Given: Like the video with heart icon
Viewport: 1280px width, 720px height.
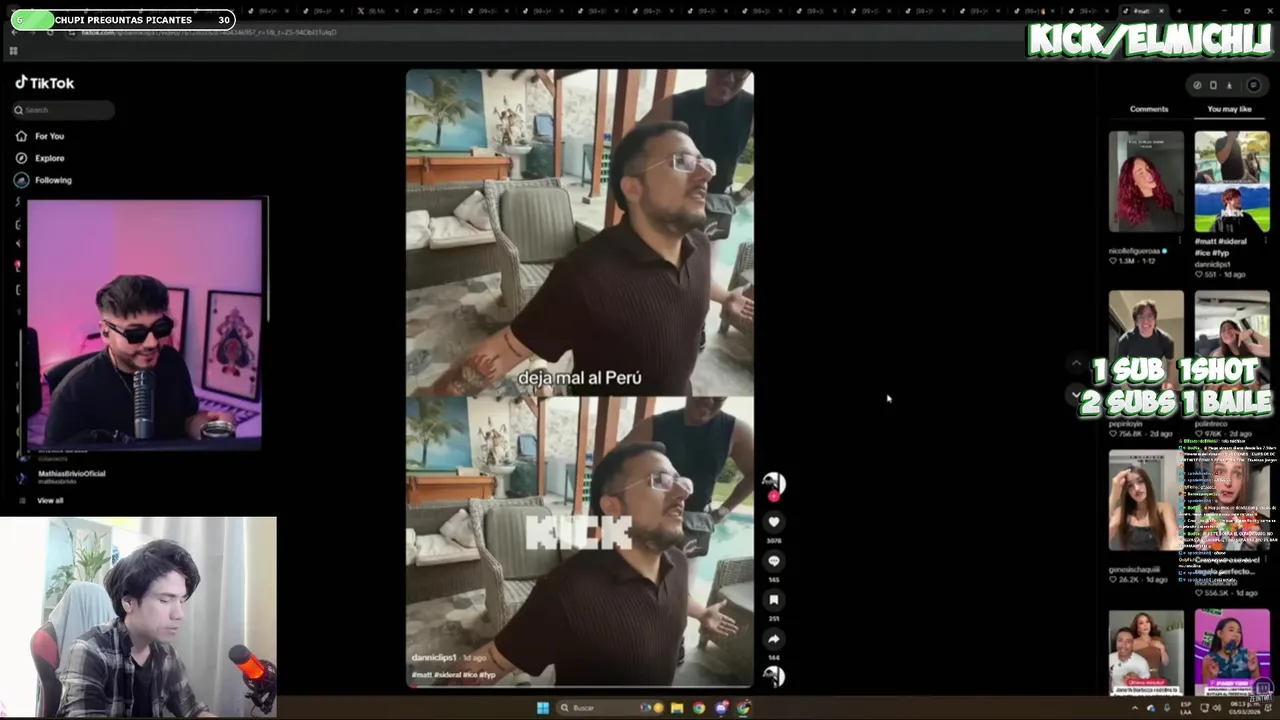Looking at the screenshot, I should 773,522.
